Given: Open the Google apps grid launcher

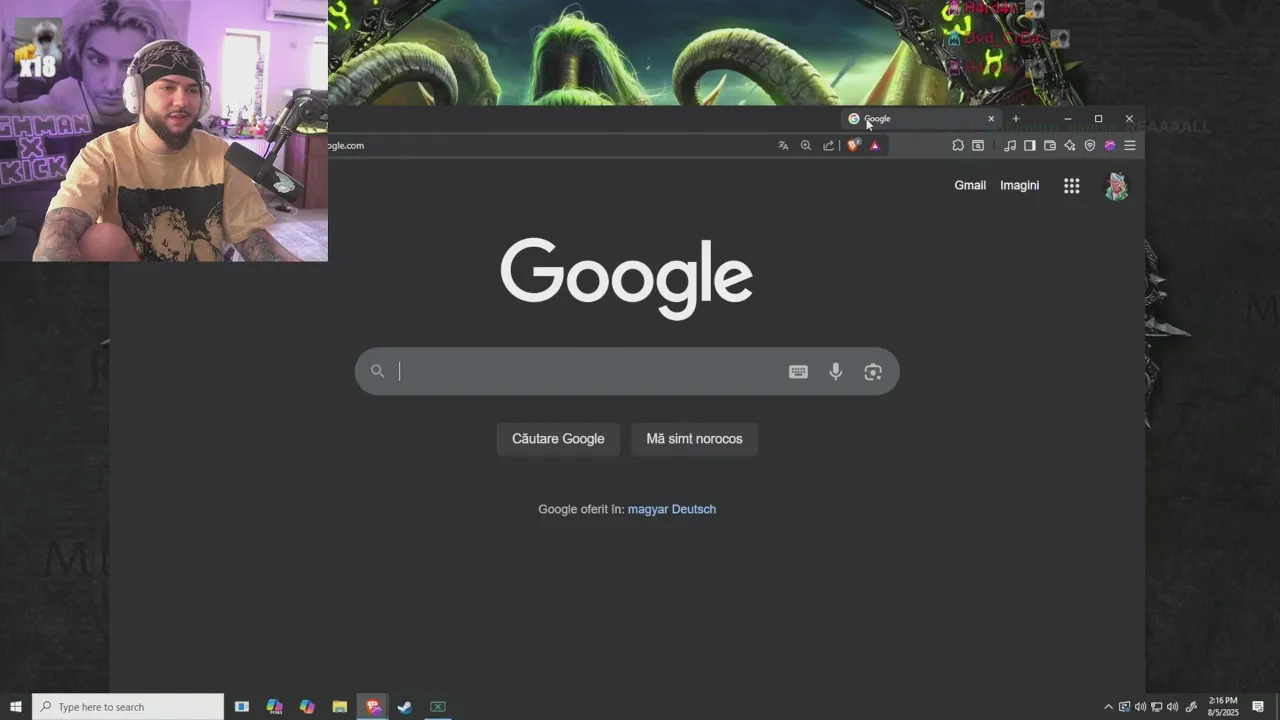Looking at the screenshot, I should (x=1072, y=186).
